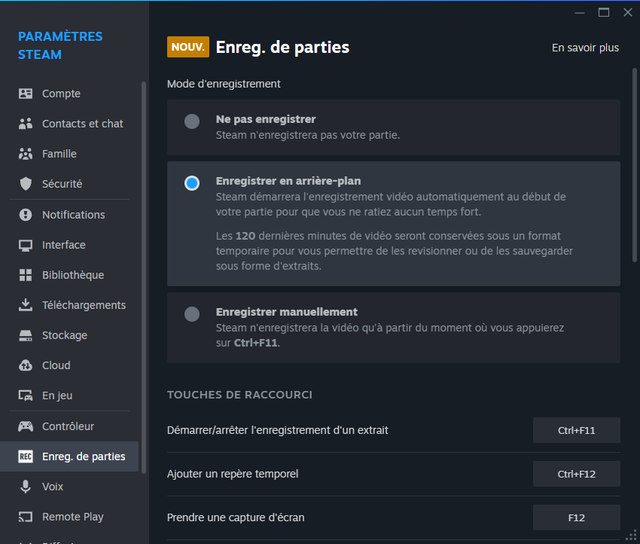Click the Remote Play cast icon
Screen dimensions: 640x544
[x=25, y=517]
